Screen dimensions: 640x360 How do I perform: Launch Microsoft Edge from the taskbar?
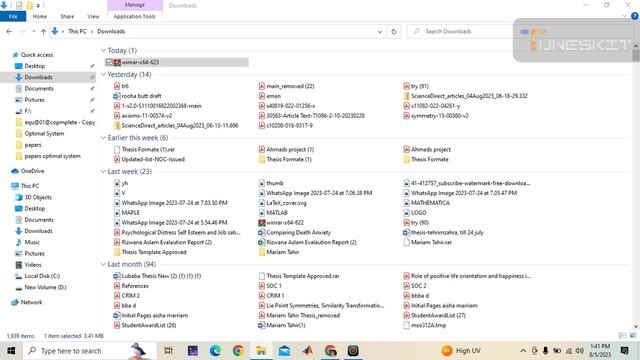click(215, 351)
